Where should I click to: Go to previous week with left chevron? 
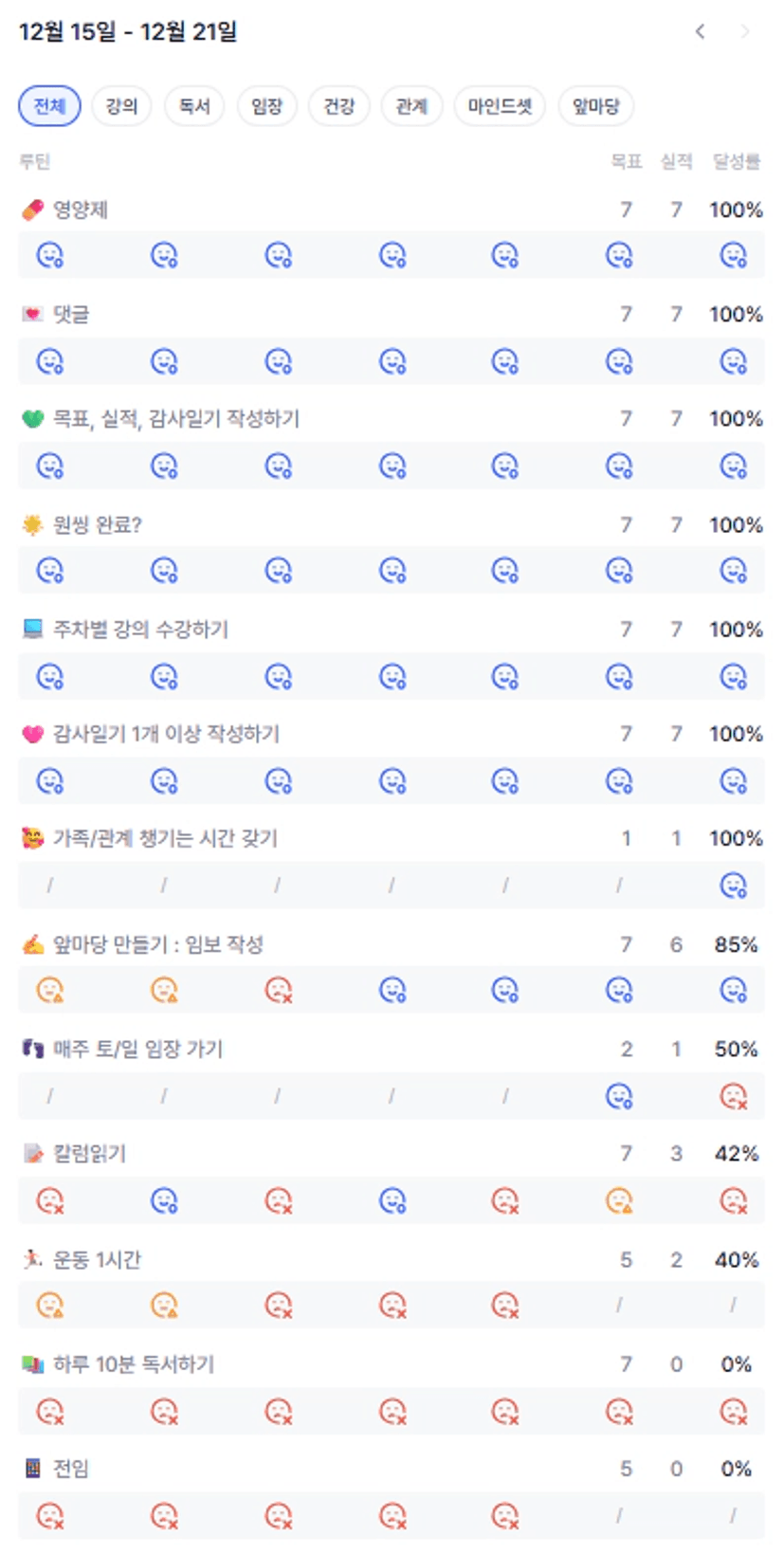(x=700, y=31)
